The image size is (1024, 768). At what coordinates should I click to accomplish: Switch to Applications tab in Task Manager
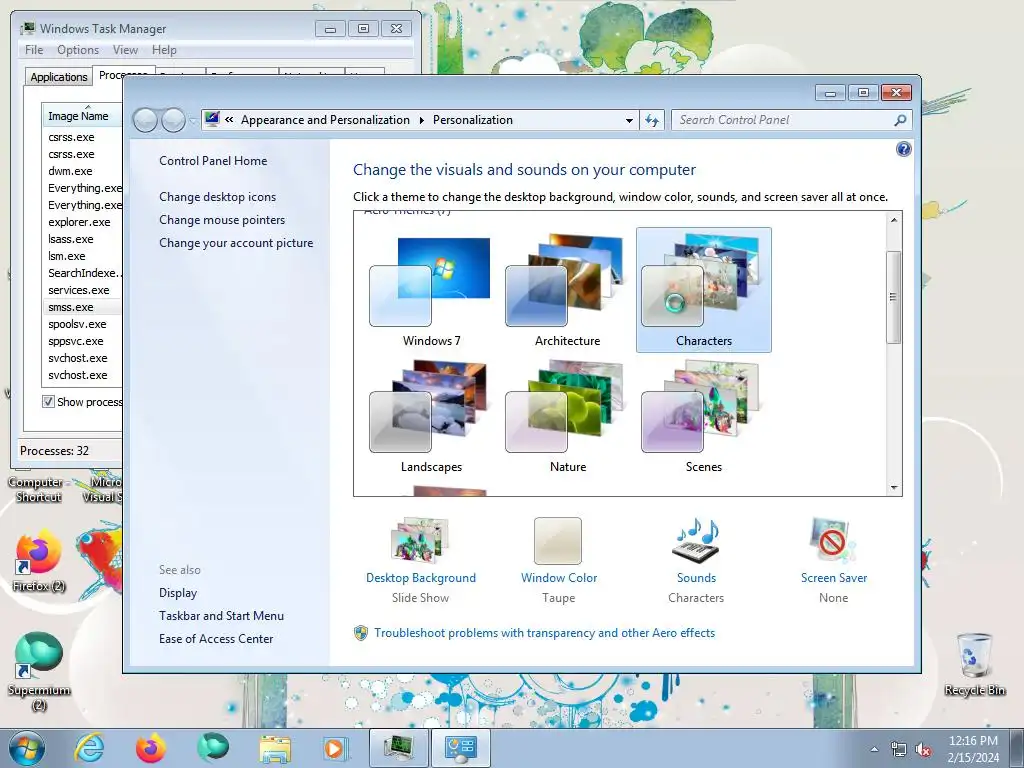click(x=59, y=77)
